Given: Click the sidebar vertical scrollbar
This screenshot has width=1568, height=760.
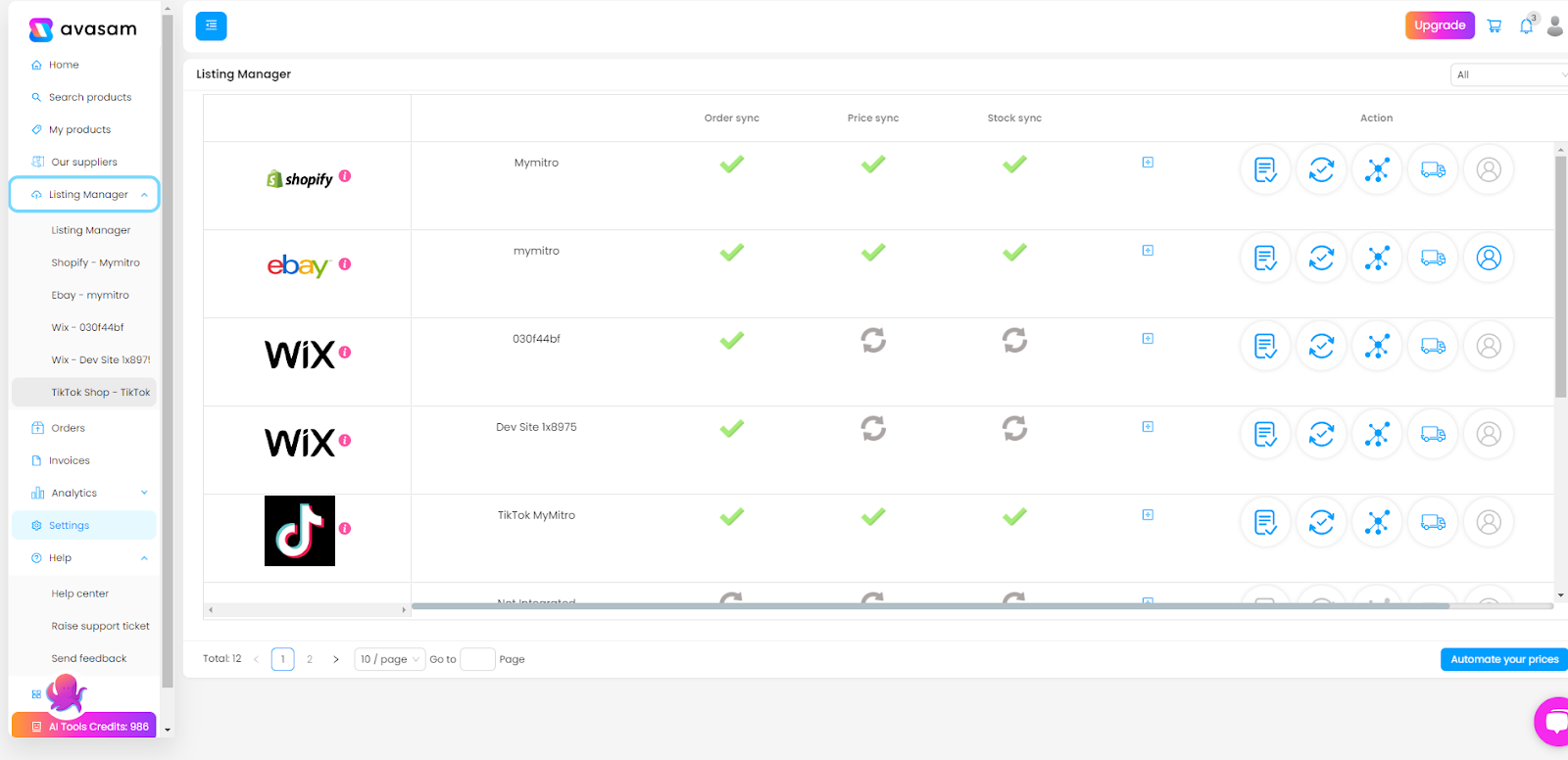Looking at the screenshot, I should pos(168,351).
